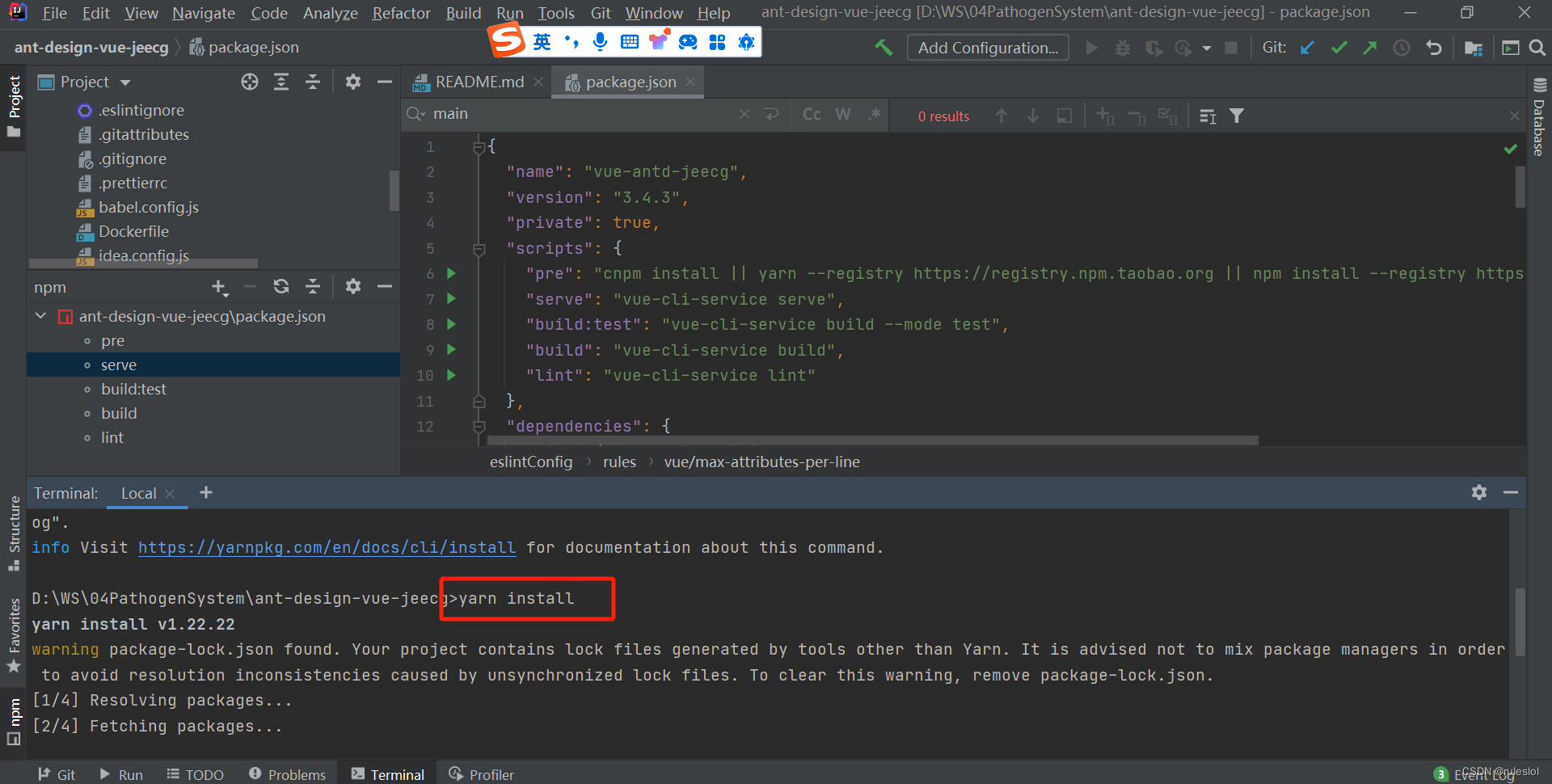1552x784 pixels.
Task: Push commits using the Git up-arrow icon
Action: tap(1369, 48)
